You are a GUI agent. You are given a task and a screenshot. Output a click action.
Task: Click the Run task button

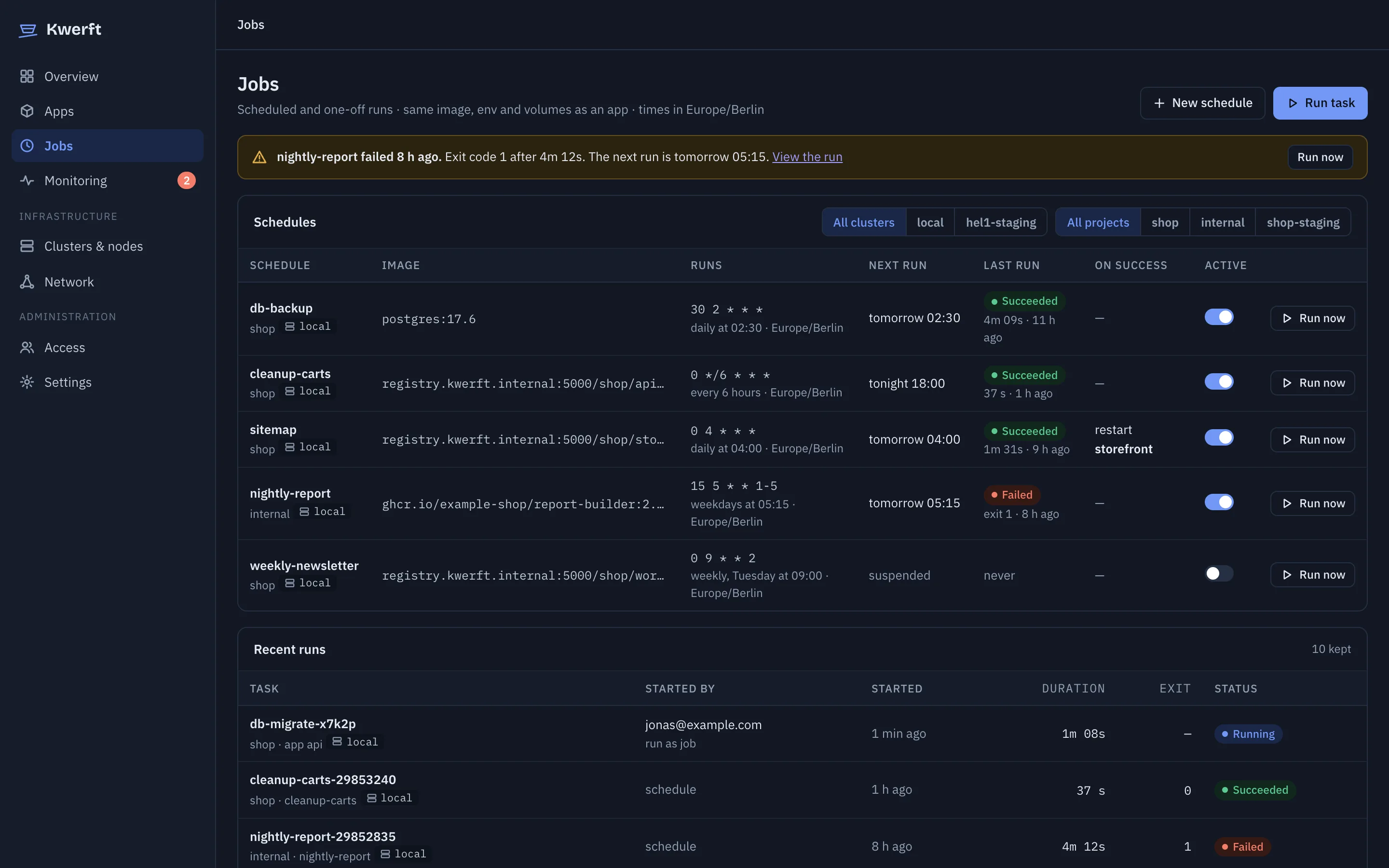tap(1320, 103)
